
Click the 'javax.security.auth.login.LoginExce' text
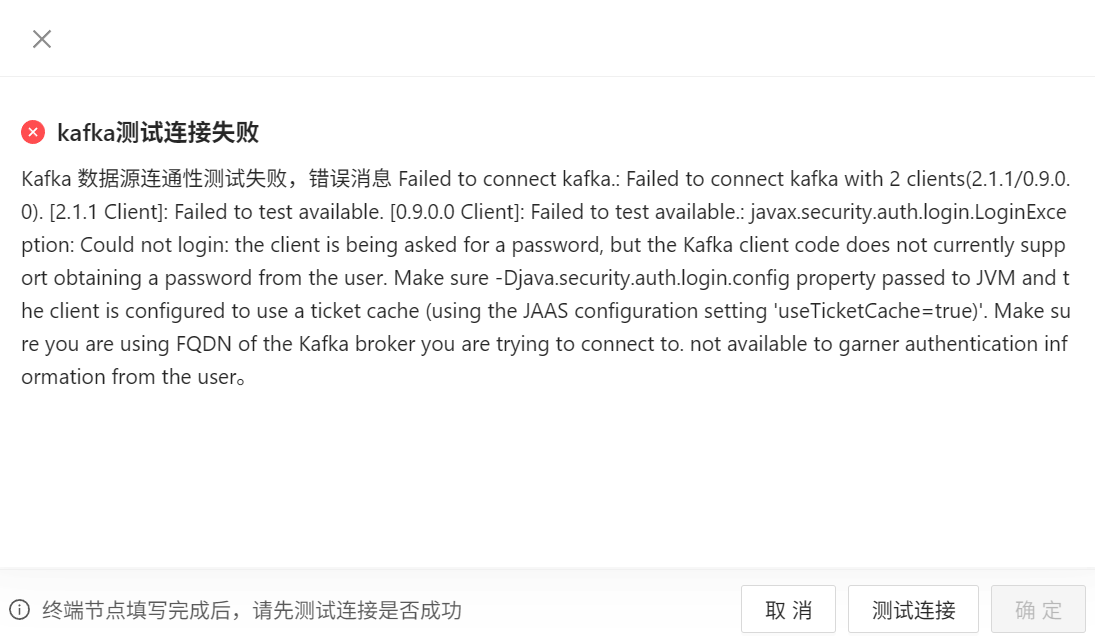coord(909,212)
